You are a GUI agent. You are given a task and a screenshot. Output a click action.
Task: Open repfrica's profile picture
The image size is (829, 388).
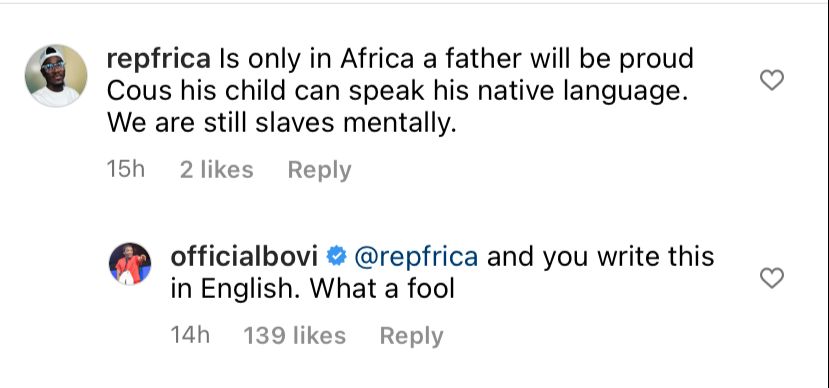pos(56,76)
